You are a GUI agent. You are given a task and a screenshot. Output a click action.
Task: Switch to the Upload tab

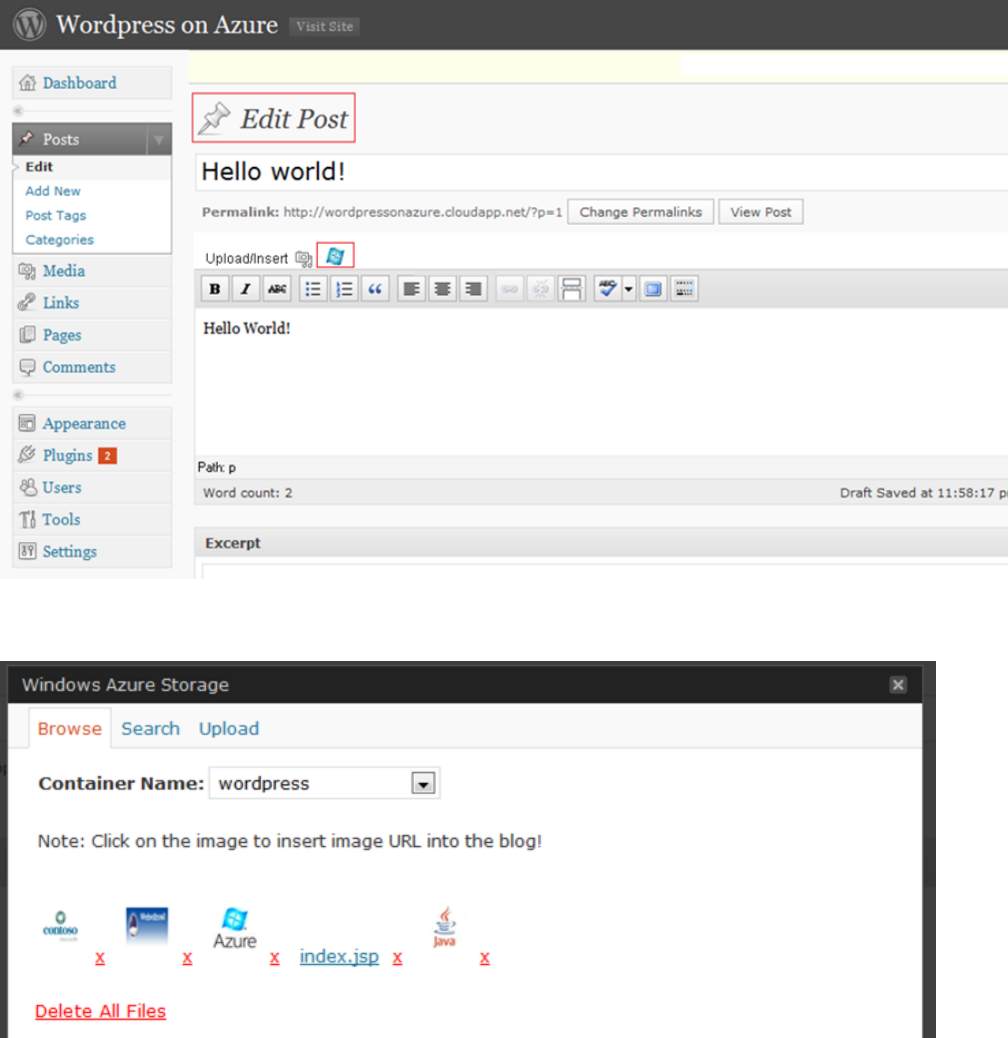click(x=229, y=728)
